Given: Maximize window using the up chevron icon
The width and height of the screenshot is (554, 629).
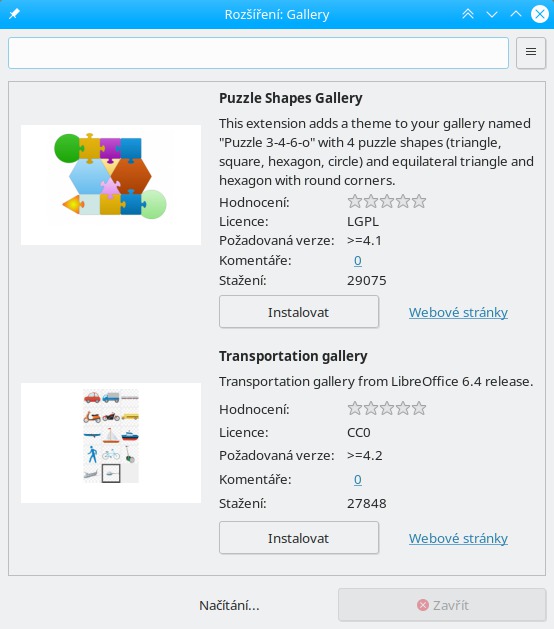Looking at the screenshot, I should 516,14.
